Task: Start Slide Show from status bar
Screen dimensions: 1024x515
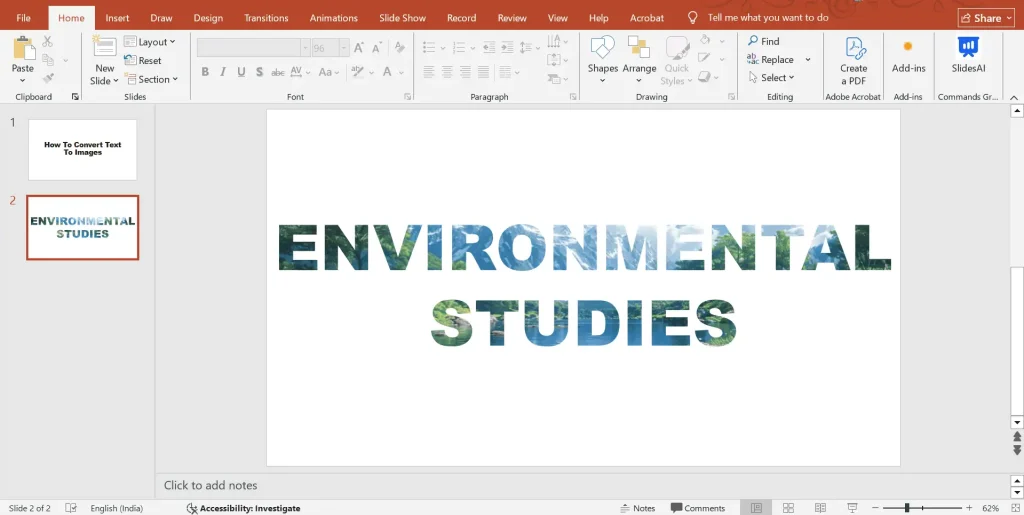Action: (x=852, y=508)
